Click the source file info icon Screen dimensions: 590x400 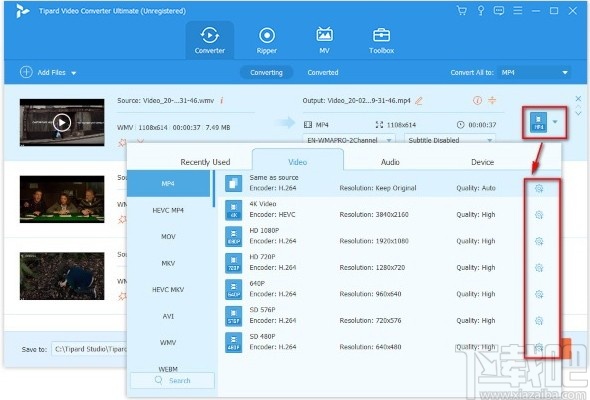[x=222, y=100]
